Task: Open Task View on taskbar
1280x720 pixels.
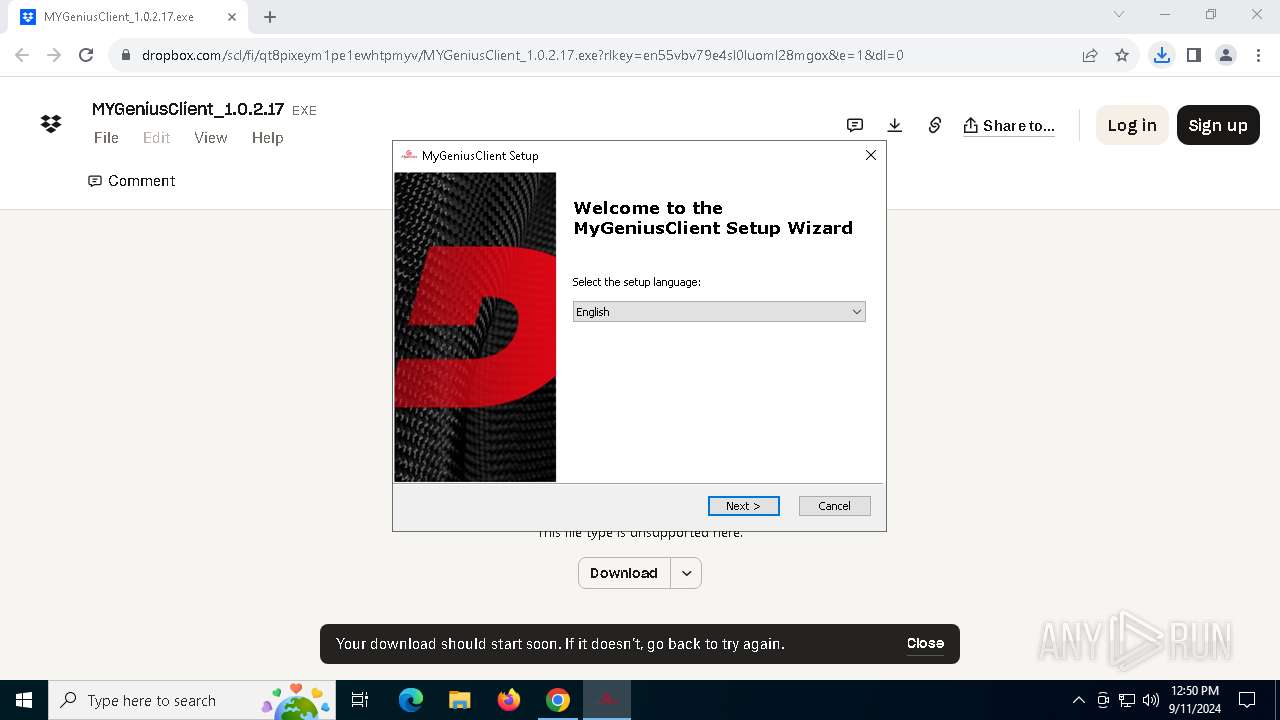Action: [361, 700]
